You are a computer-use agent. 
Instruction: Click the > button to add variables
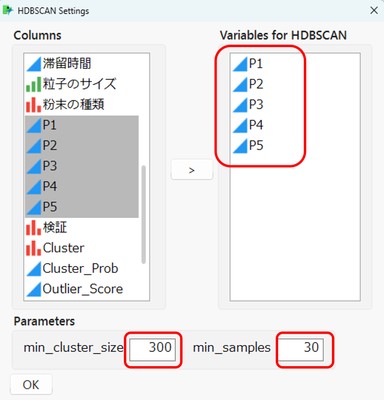(192, 170)
